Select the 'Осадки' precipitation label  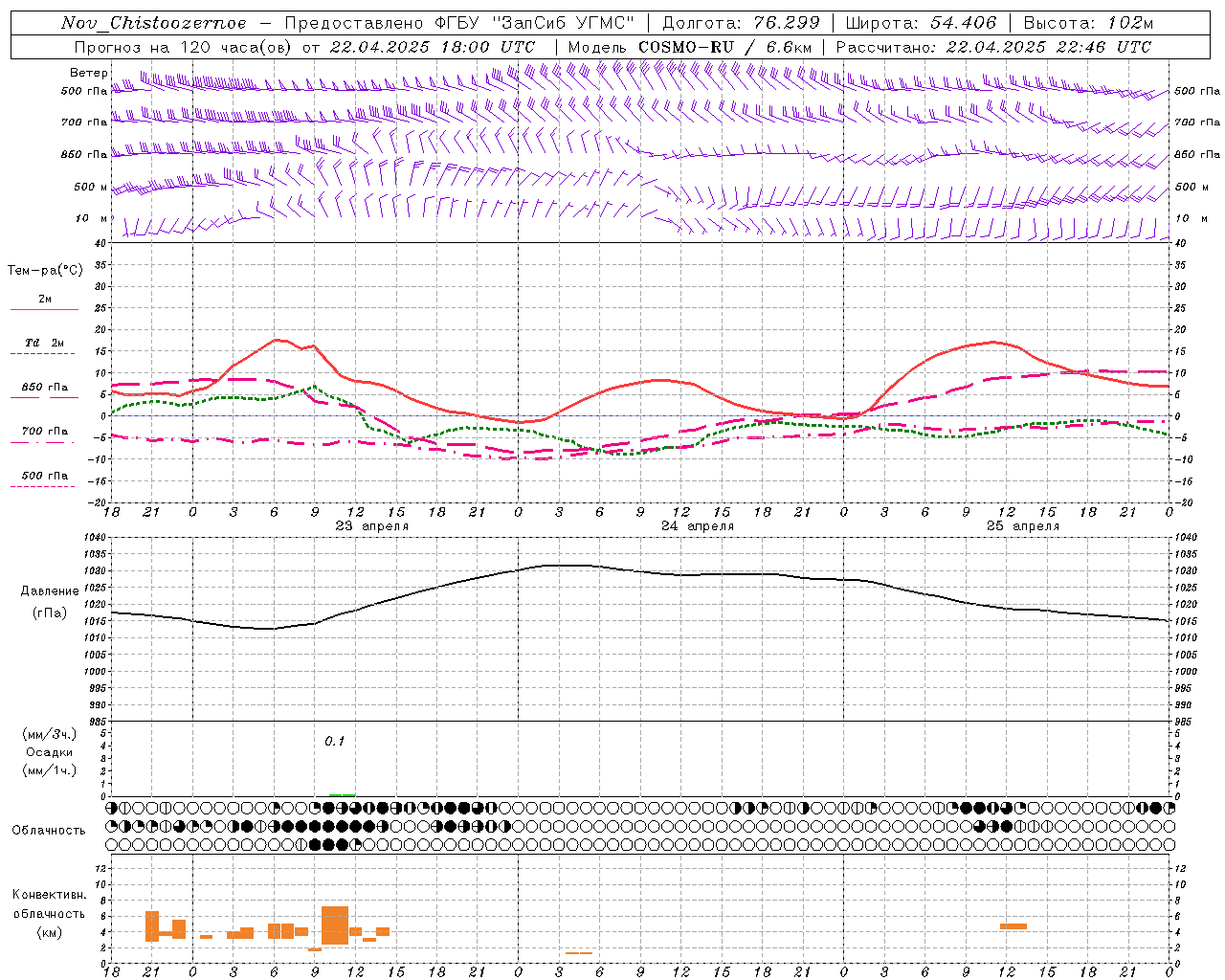coord(50,752)
